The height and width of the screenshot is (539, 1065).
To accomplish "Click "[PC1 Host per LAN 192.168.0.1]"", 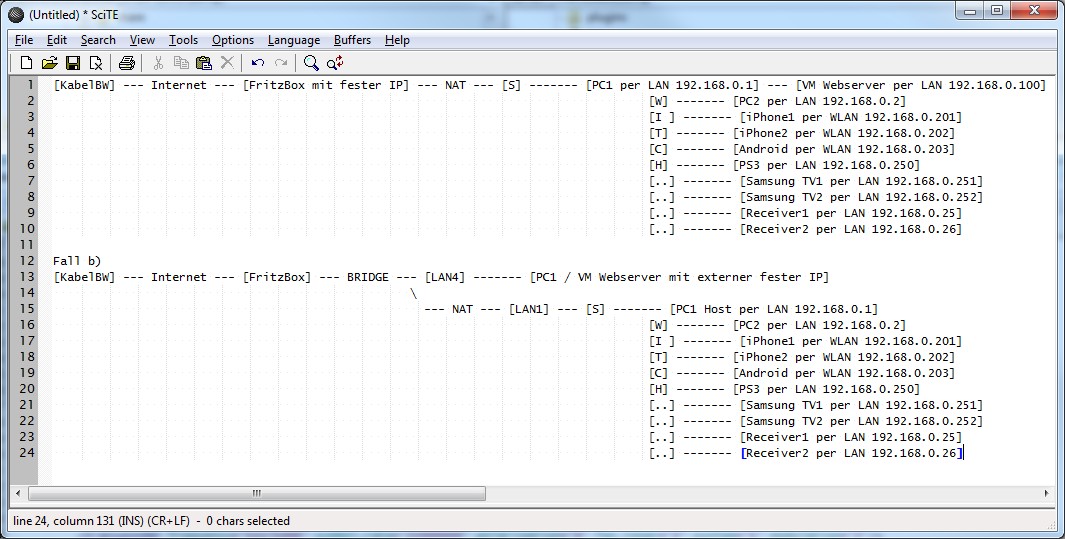I will coord(774,309).
